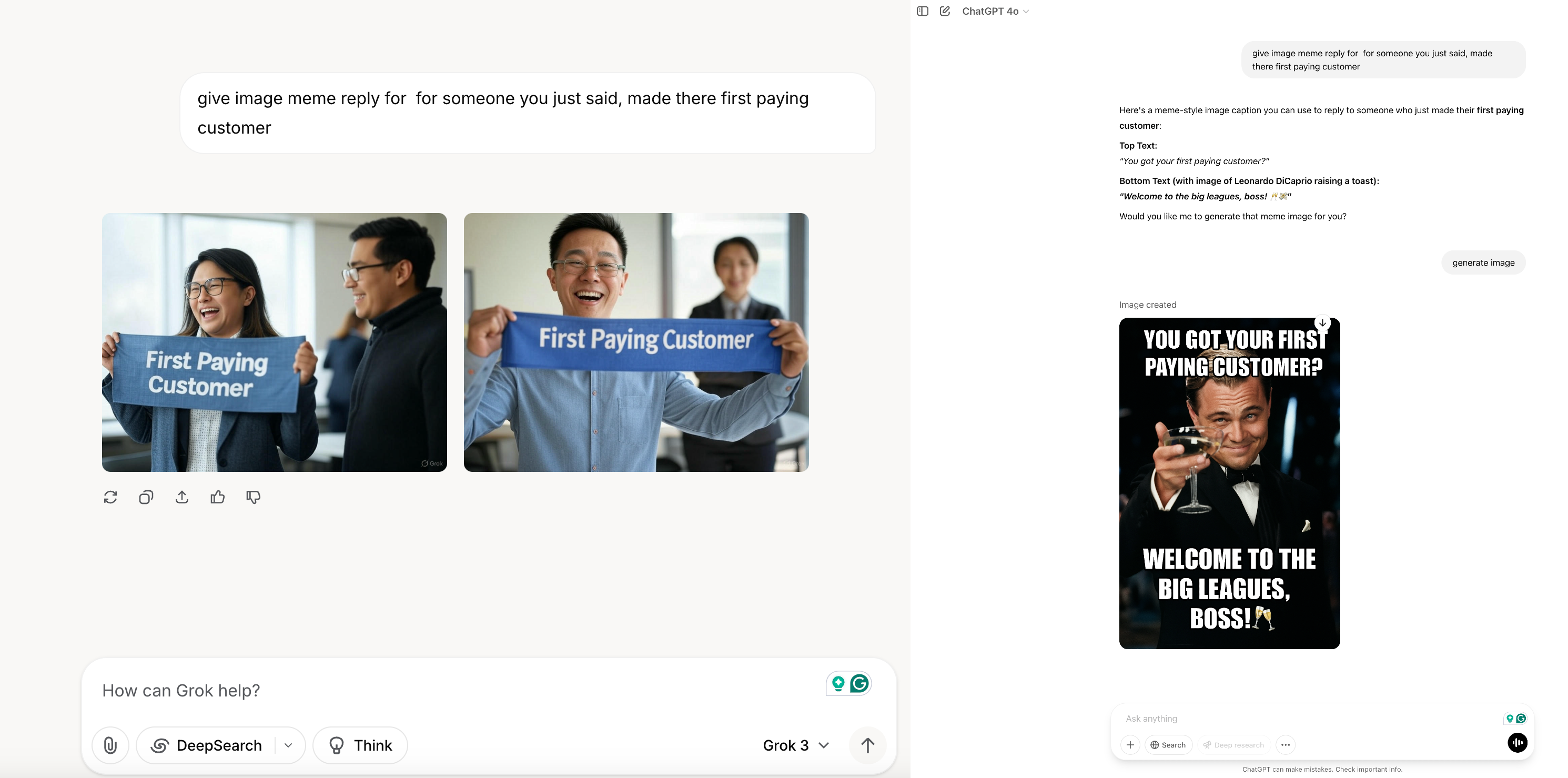Toggle the ChatGPT sidebar panel icon
1568x778 pixels.
pyautogui.click(x=923, y=11)
